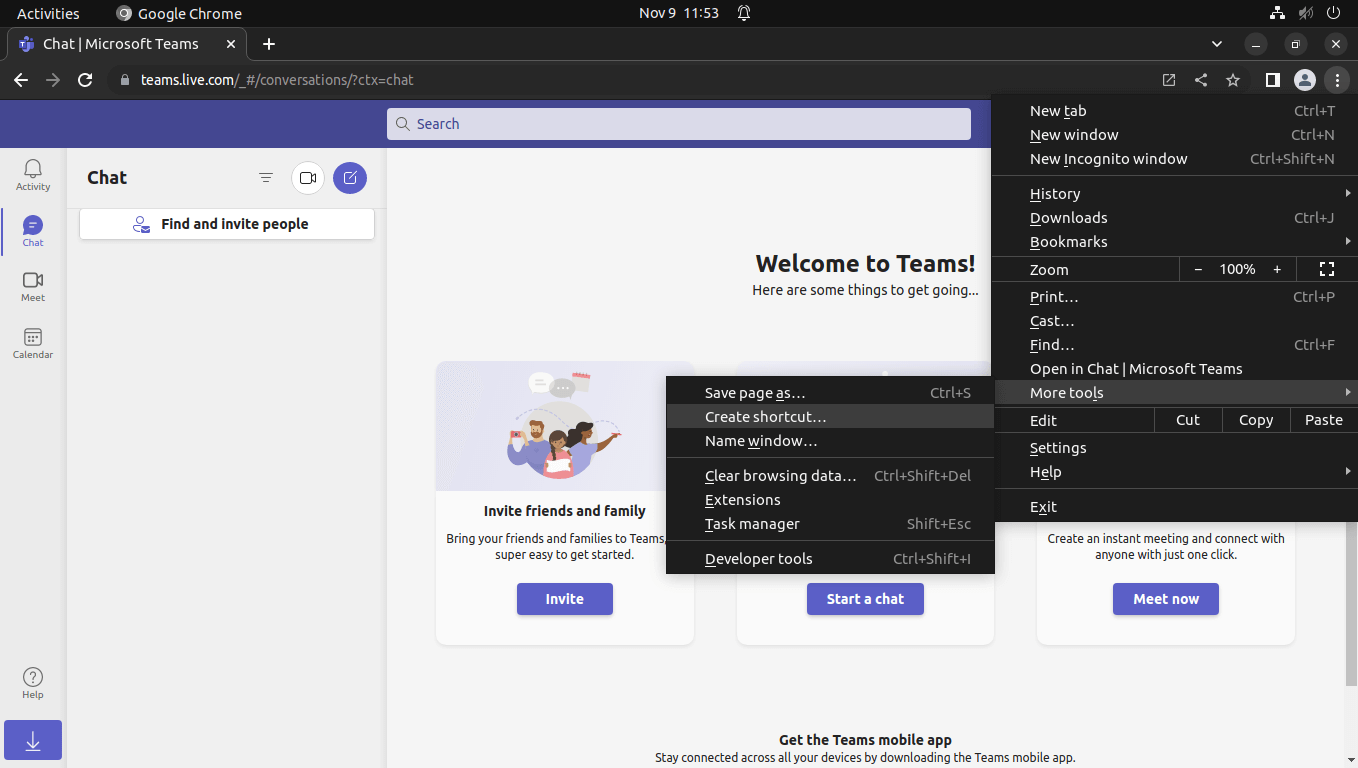Open the chat filter icon

tap(265, 177)
